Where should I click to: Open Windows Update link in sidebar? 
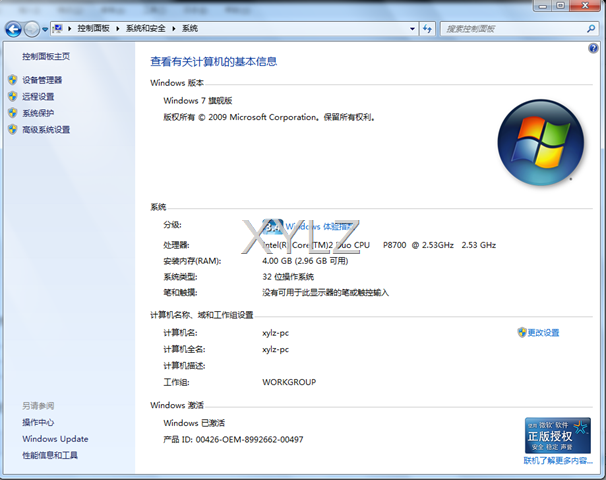[55, 439]
